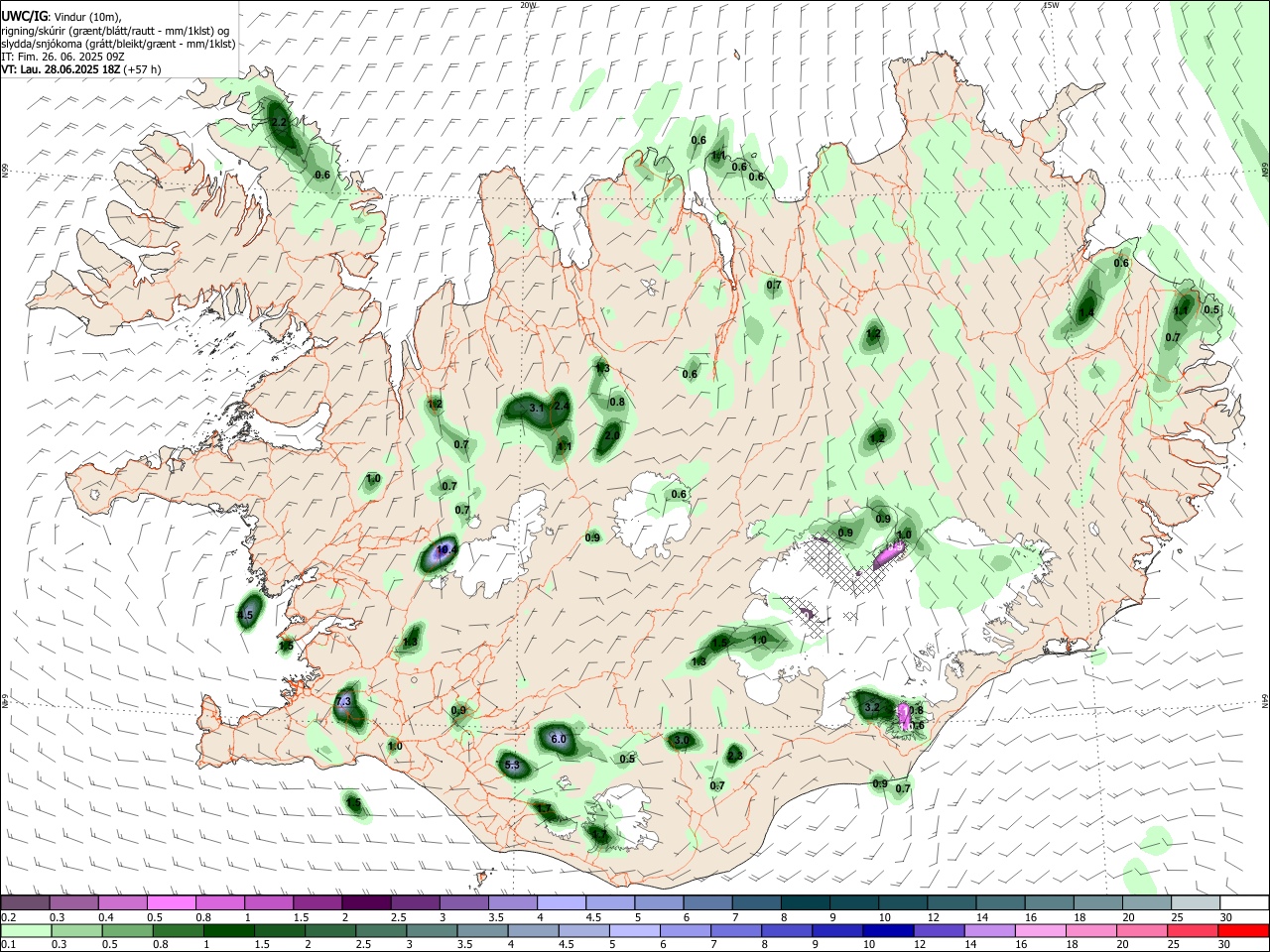Click the 10.4 precipitation value on the map
Viewport: 1270px width, 952px height.
click(445, 548)
